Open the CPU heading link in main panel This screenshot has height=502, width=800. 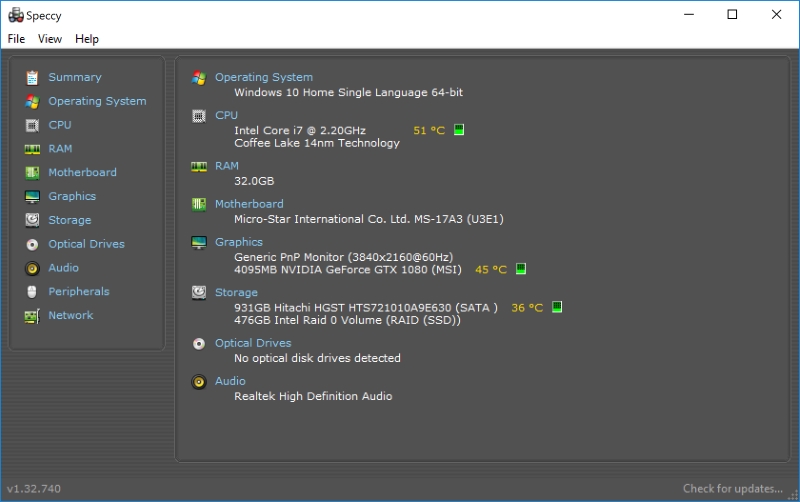[x=227, y=115]
